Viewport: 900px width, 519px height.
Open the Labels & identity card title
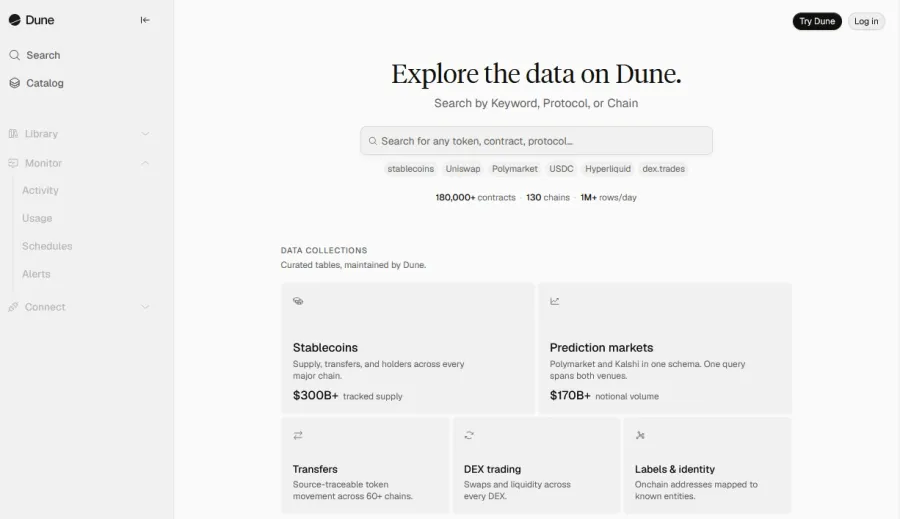click(x=674, y=469)
